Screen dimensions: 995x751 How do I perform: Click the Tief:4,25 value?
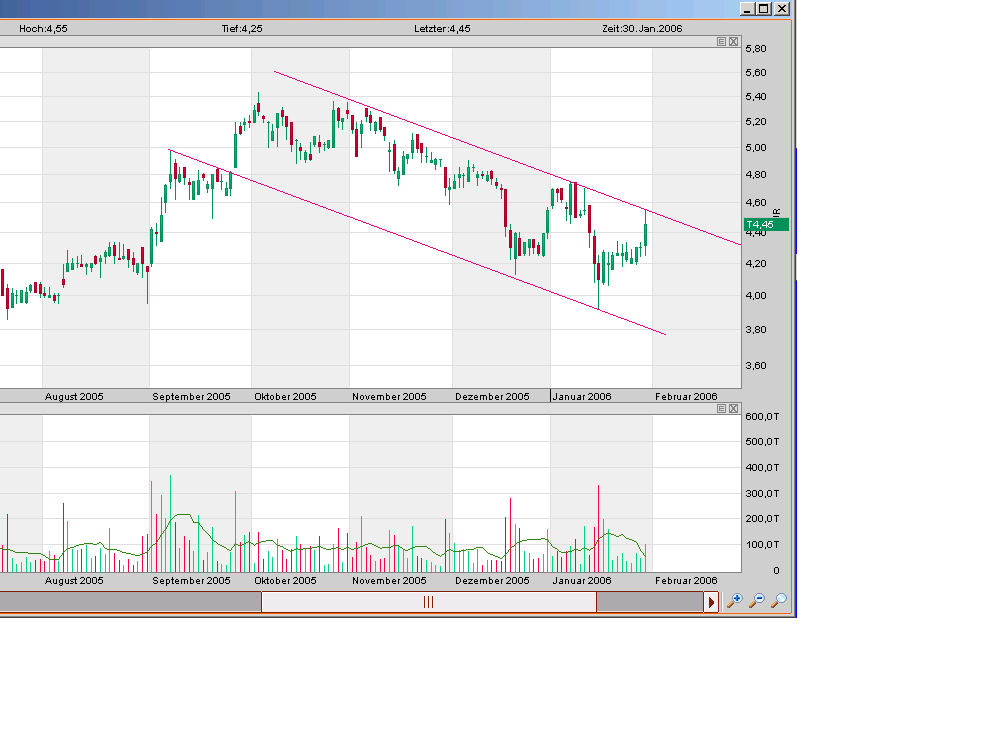pyautogui.click(x=242, y=29)
